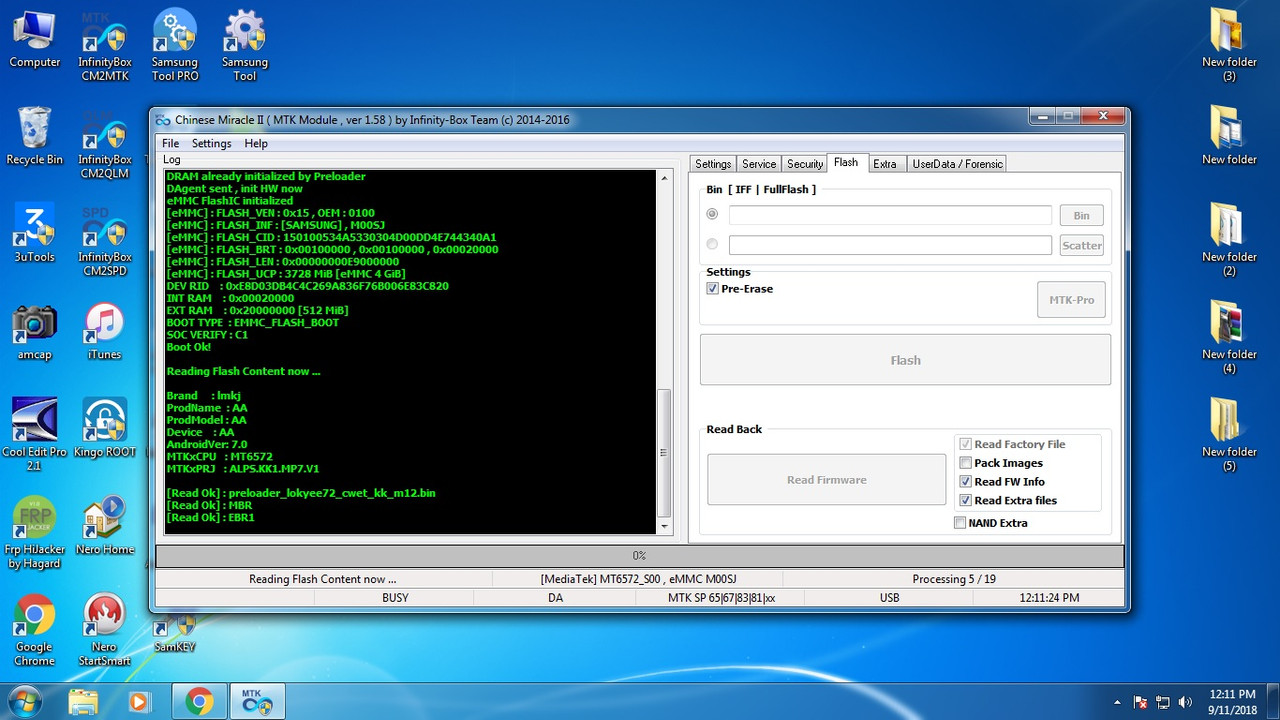Open New folder (4) on desktop
Viewport: 1280px width, 720px height.
coord(1229,339)
